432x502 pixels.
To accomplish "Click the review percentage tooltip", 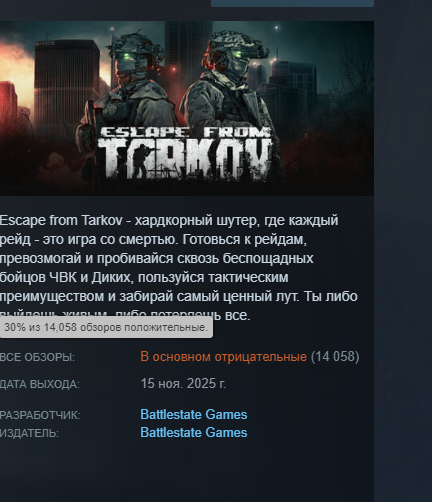I will click(x=106, y=327).
